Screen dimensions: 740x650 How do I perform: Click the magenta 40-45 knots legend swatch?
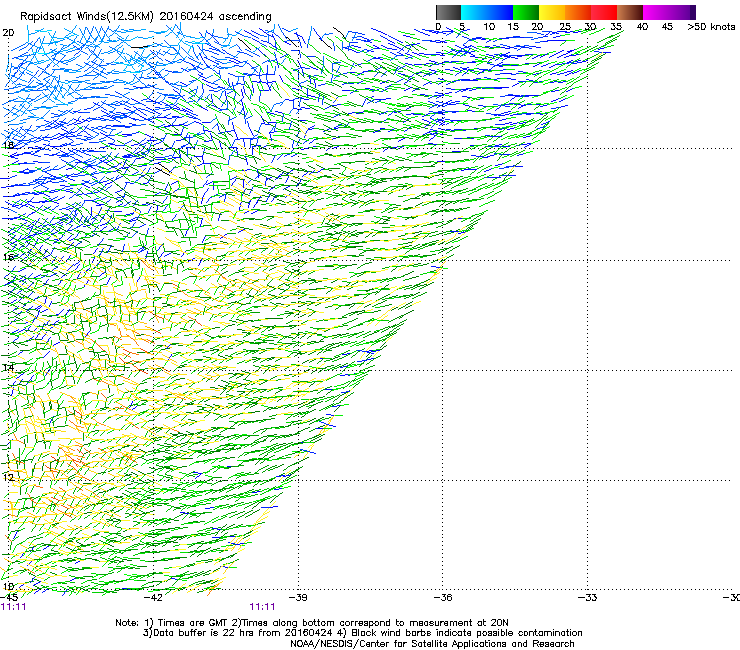[x=656, y=12]
